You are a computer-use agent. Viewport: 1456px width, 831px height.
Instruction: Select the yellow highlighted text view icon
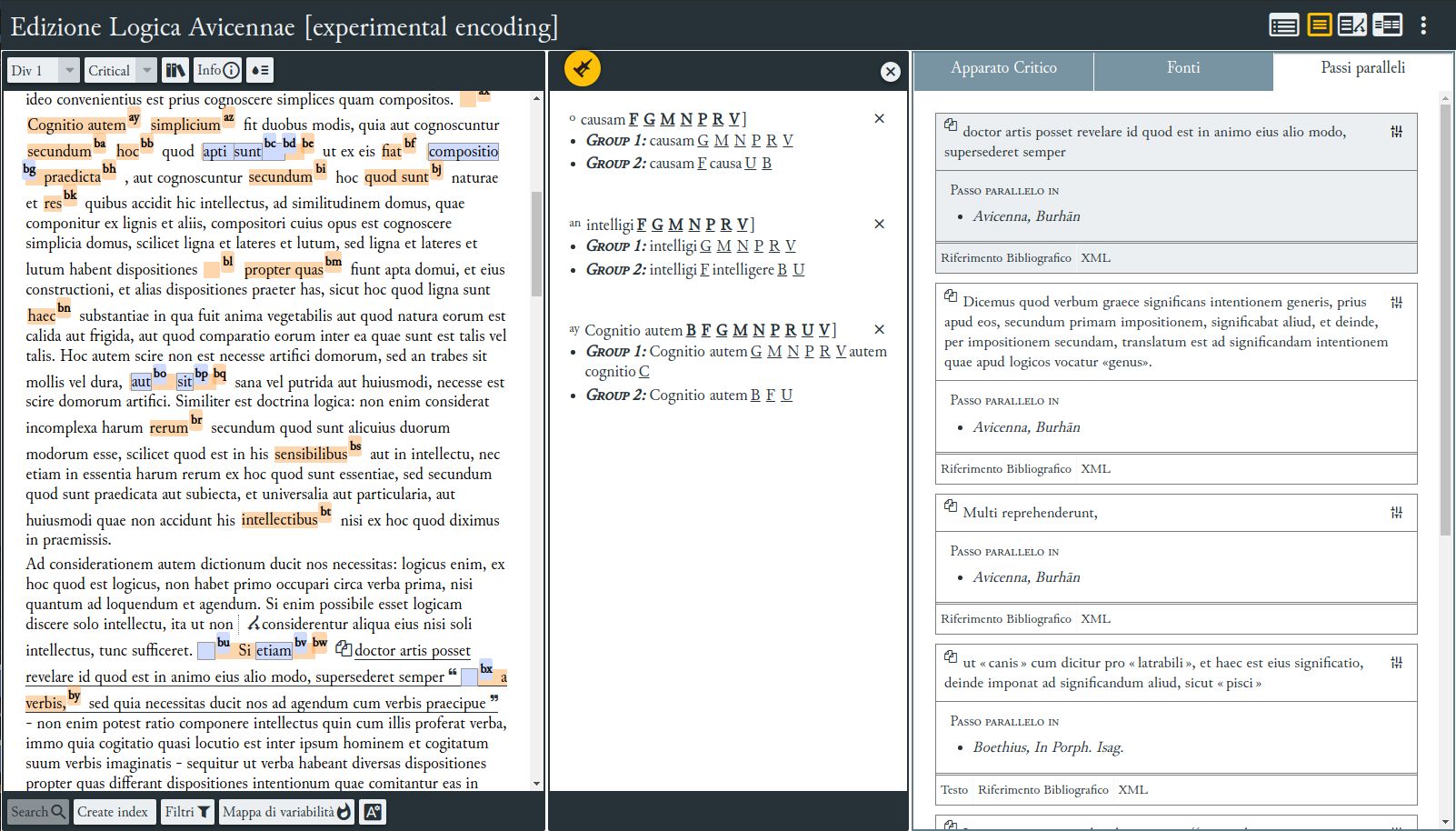pos(1320,25)
